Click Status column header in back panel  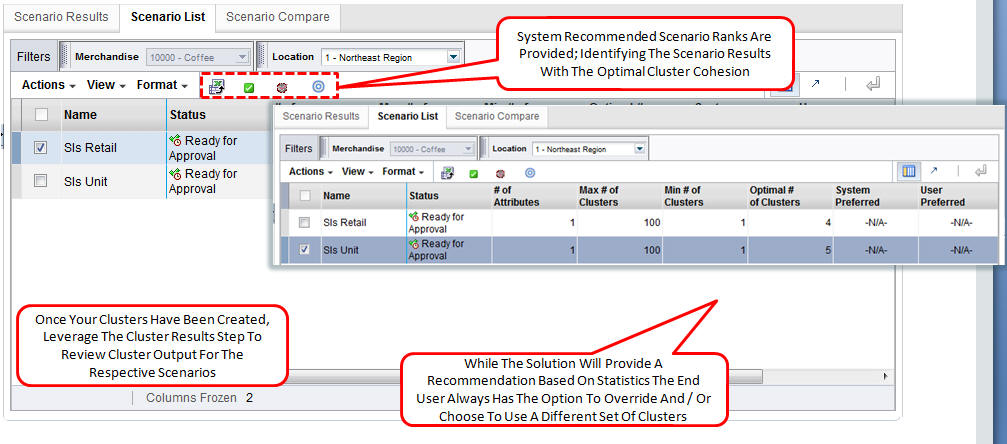click(x=218, y=115)
